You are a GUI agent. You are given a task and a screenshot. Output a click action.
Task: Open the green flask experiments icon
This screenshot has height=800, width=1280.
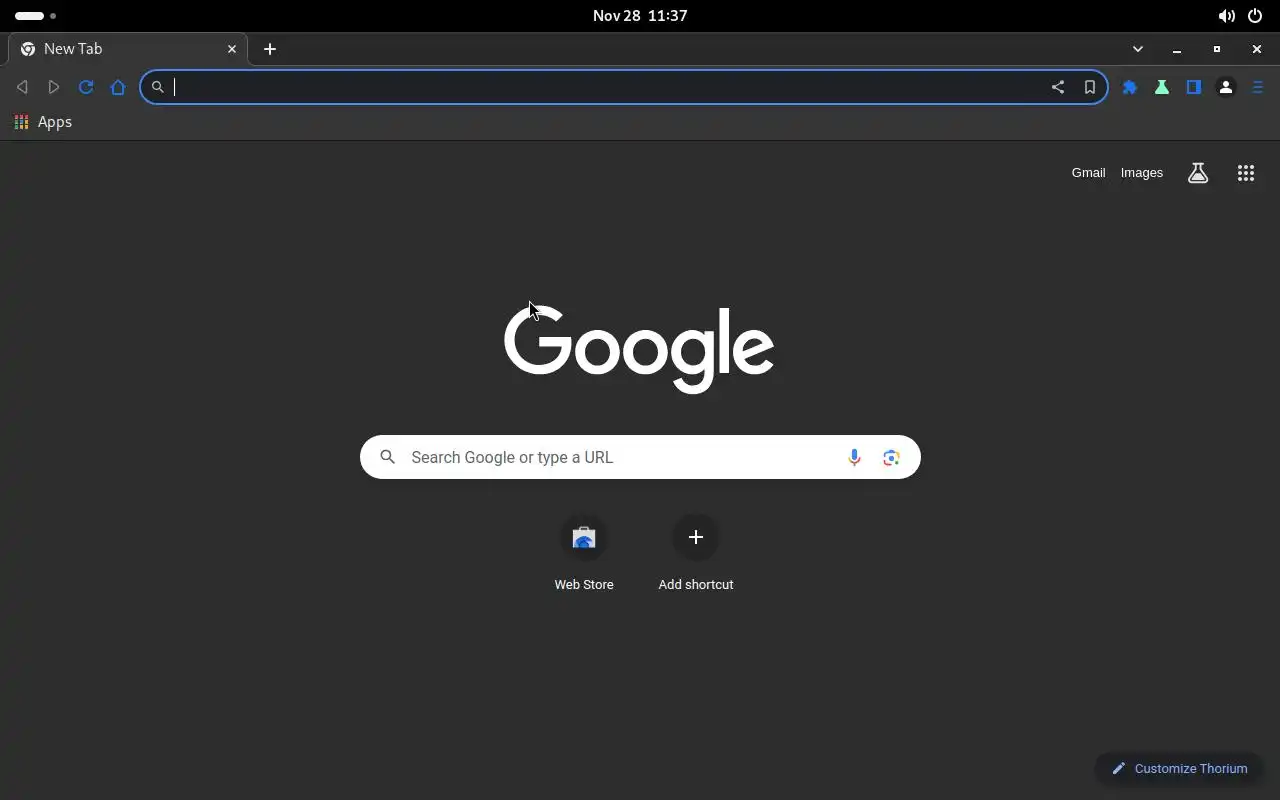click(1162, 87)
